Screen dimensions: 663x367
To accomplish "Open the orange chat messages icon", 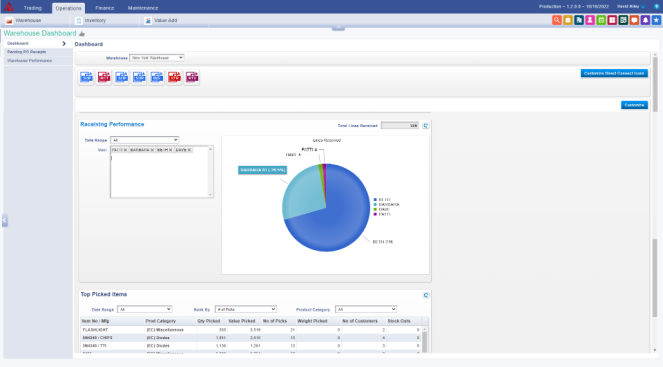I will tap(634, 20).
